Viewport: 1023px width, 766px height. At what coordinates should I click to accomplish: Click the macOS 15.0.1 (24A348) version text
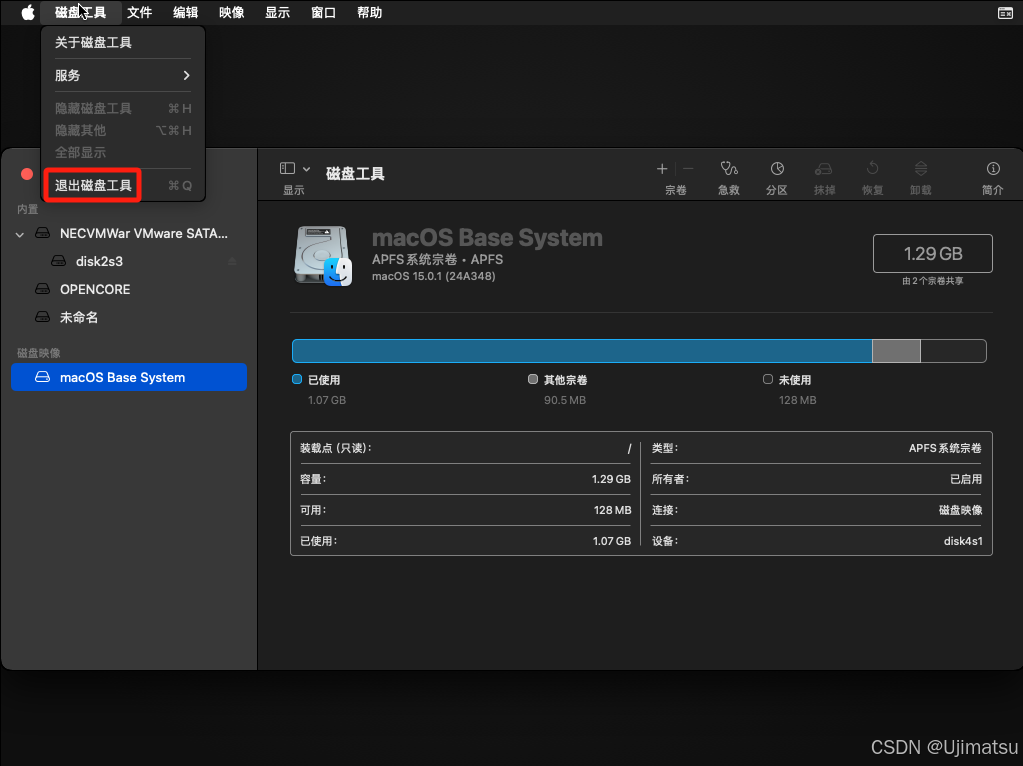click(x=433, y=276)
